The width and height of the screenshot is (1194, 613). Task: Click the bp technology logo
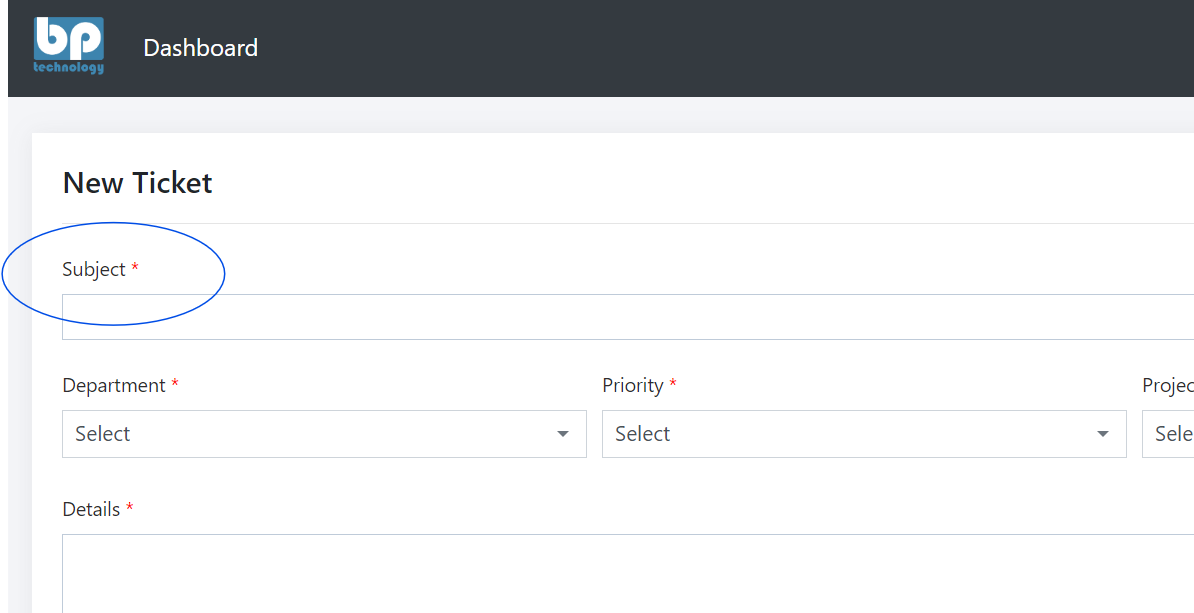pyautogui.click(x=68, y=46)
